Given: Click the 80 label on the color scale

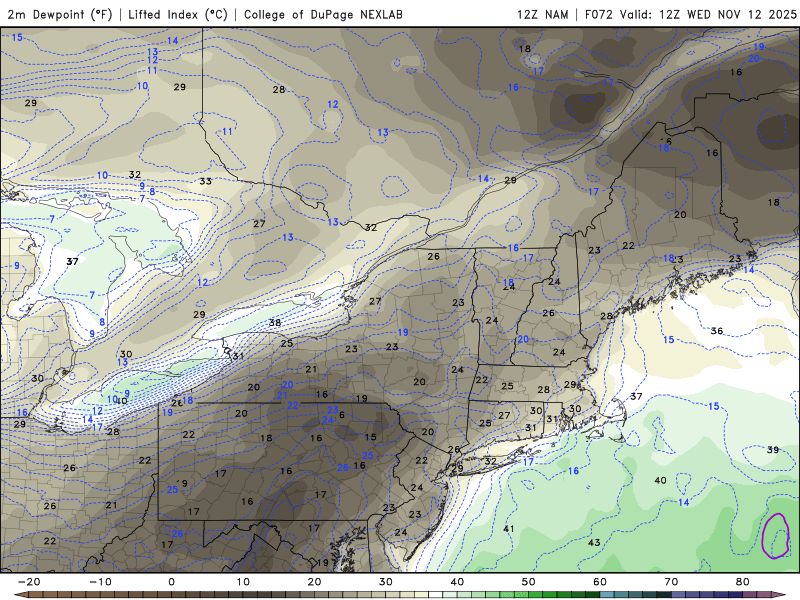Looking at the screenshot, I should [x=743, y=582].
